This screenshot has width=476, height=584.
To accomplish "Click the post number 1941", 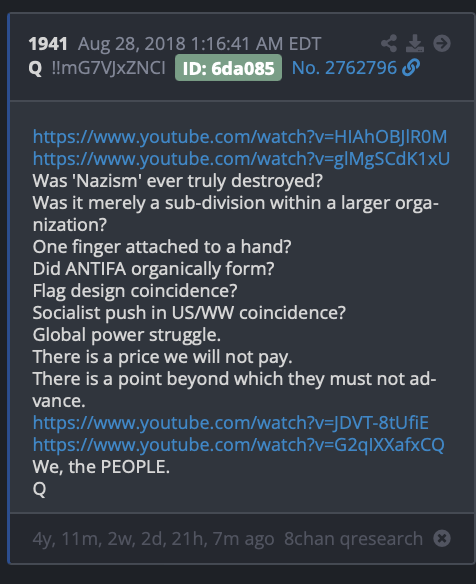I will tap(48, 44).
